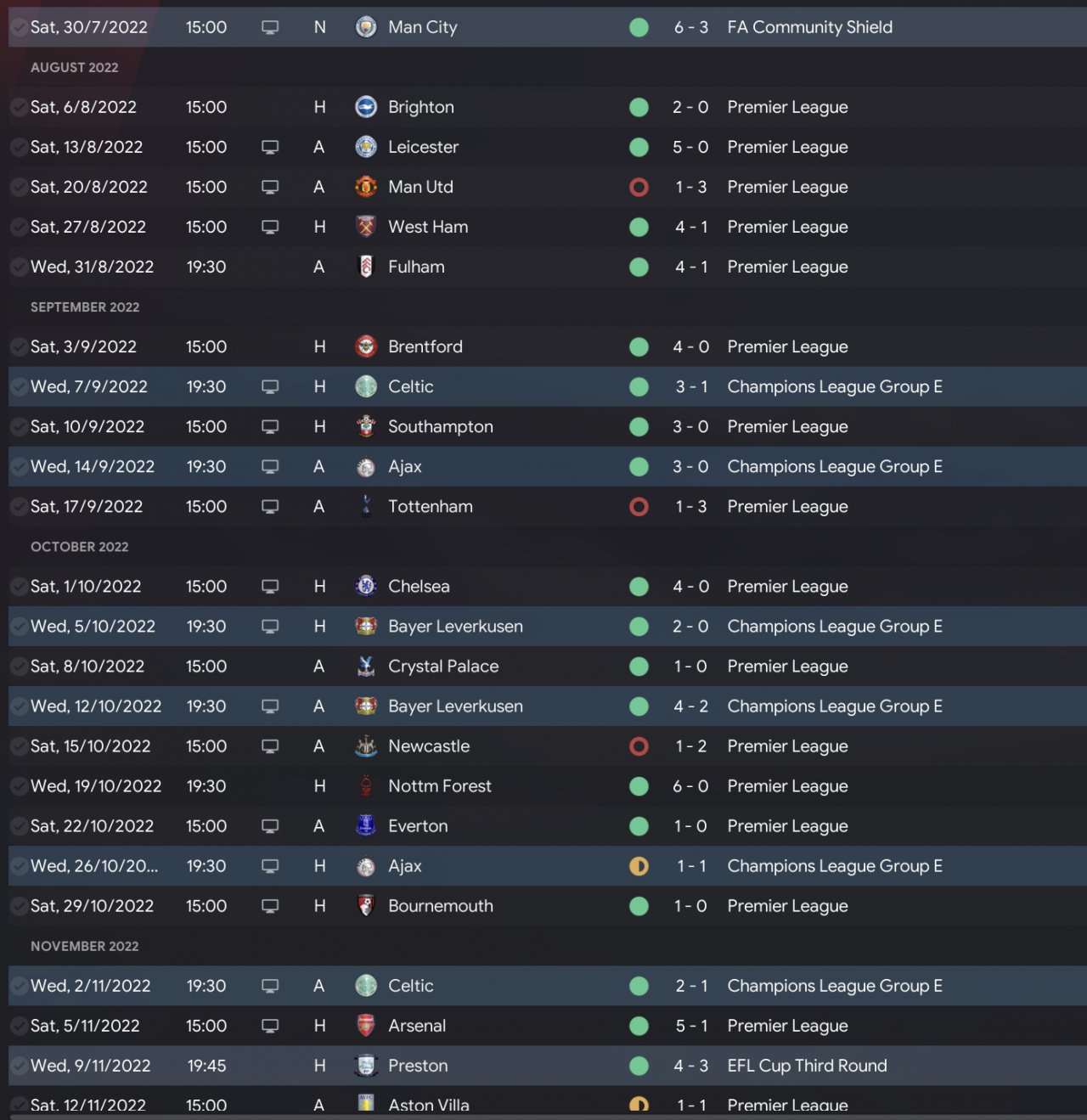Click the TV broadcast icon for Leicester match
1087x1120 pixels.
pyautogui.click(x=270, y=147)
